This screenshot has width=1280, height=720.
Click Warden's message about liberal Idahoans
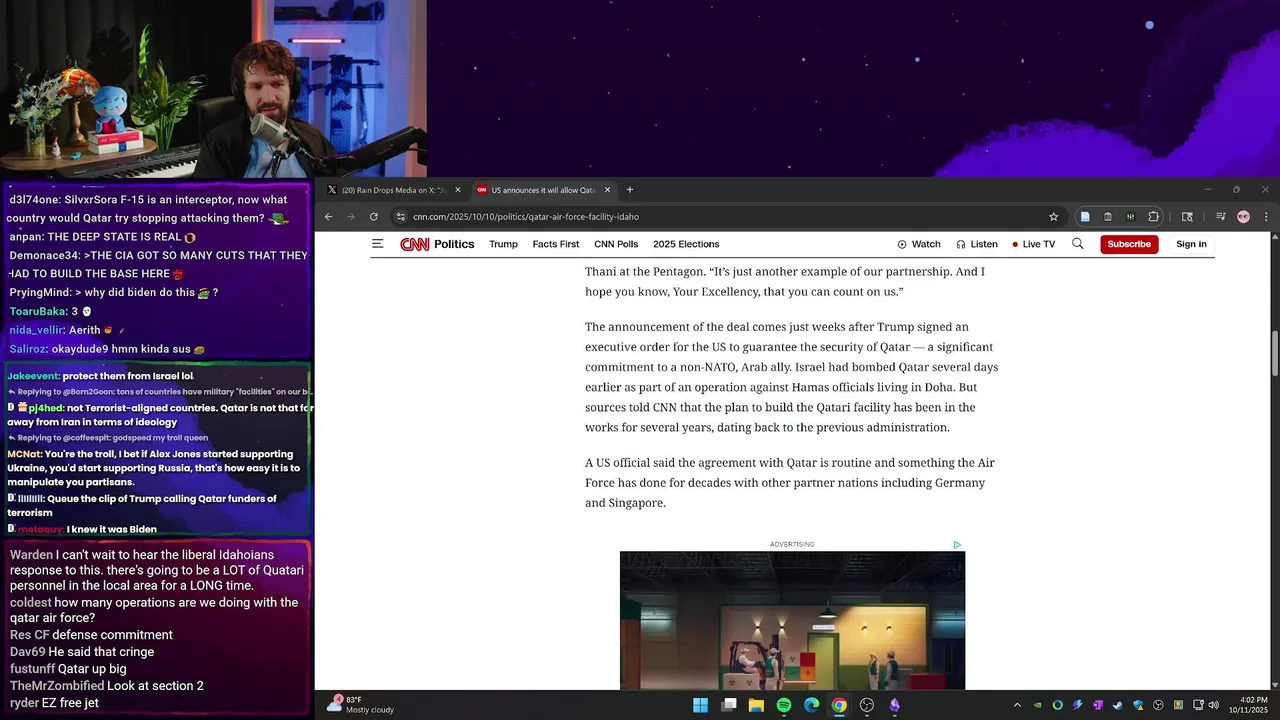point(157,570)
